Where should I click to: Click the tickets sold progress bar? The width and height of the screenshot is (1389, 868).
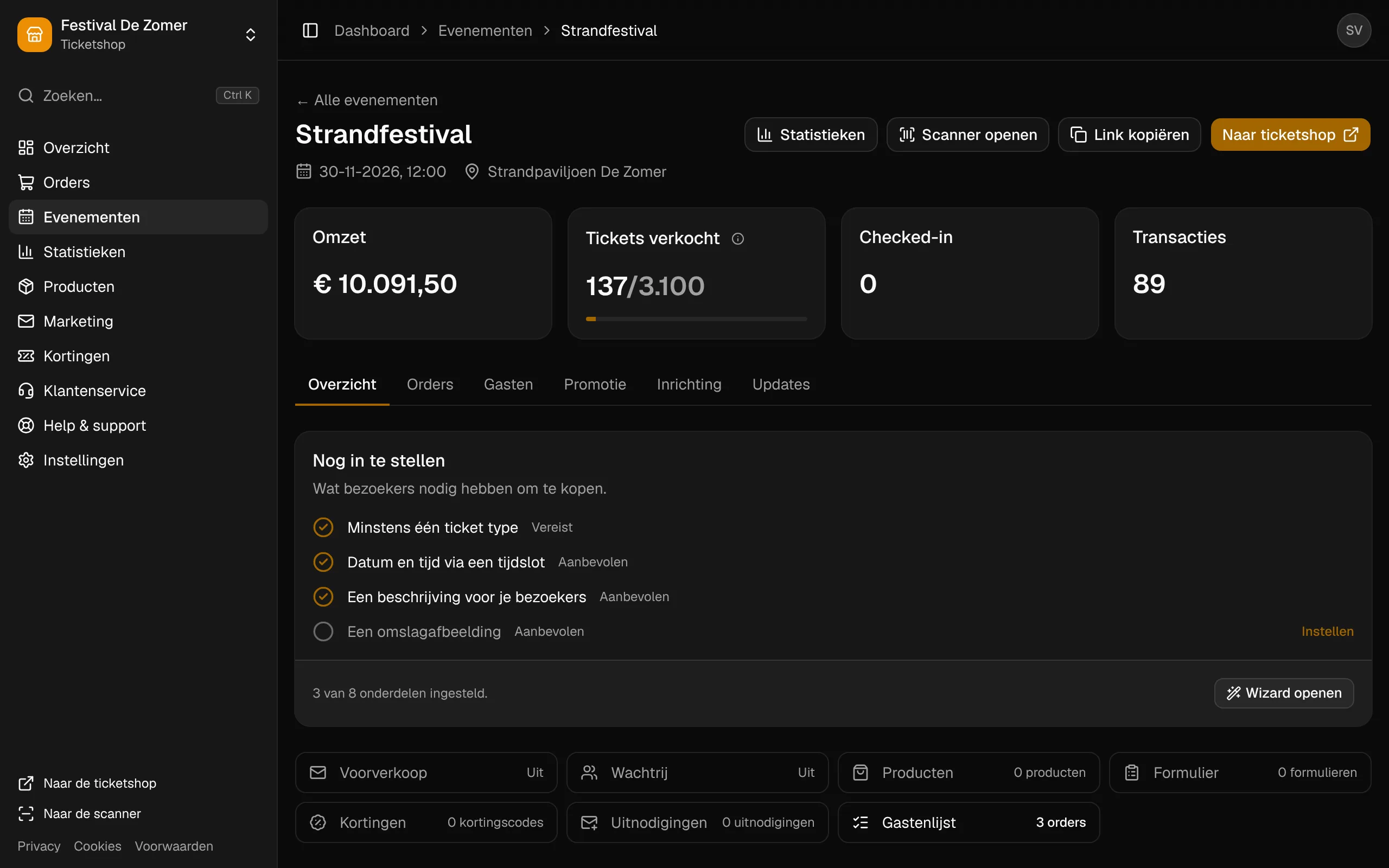[x=696, y=318]
